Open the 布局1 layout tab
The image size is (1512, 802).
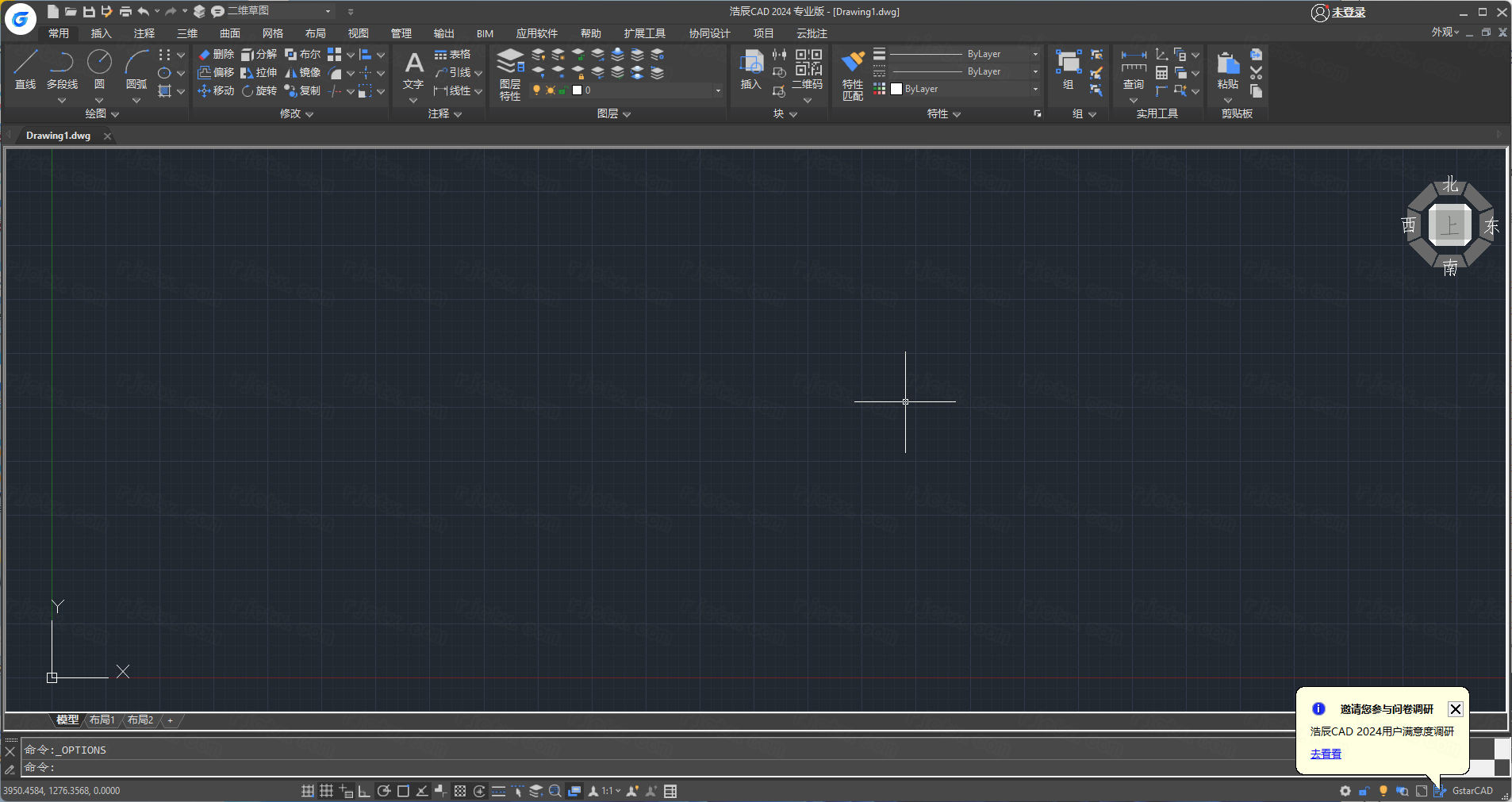102,719
